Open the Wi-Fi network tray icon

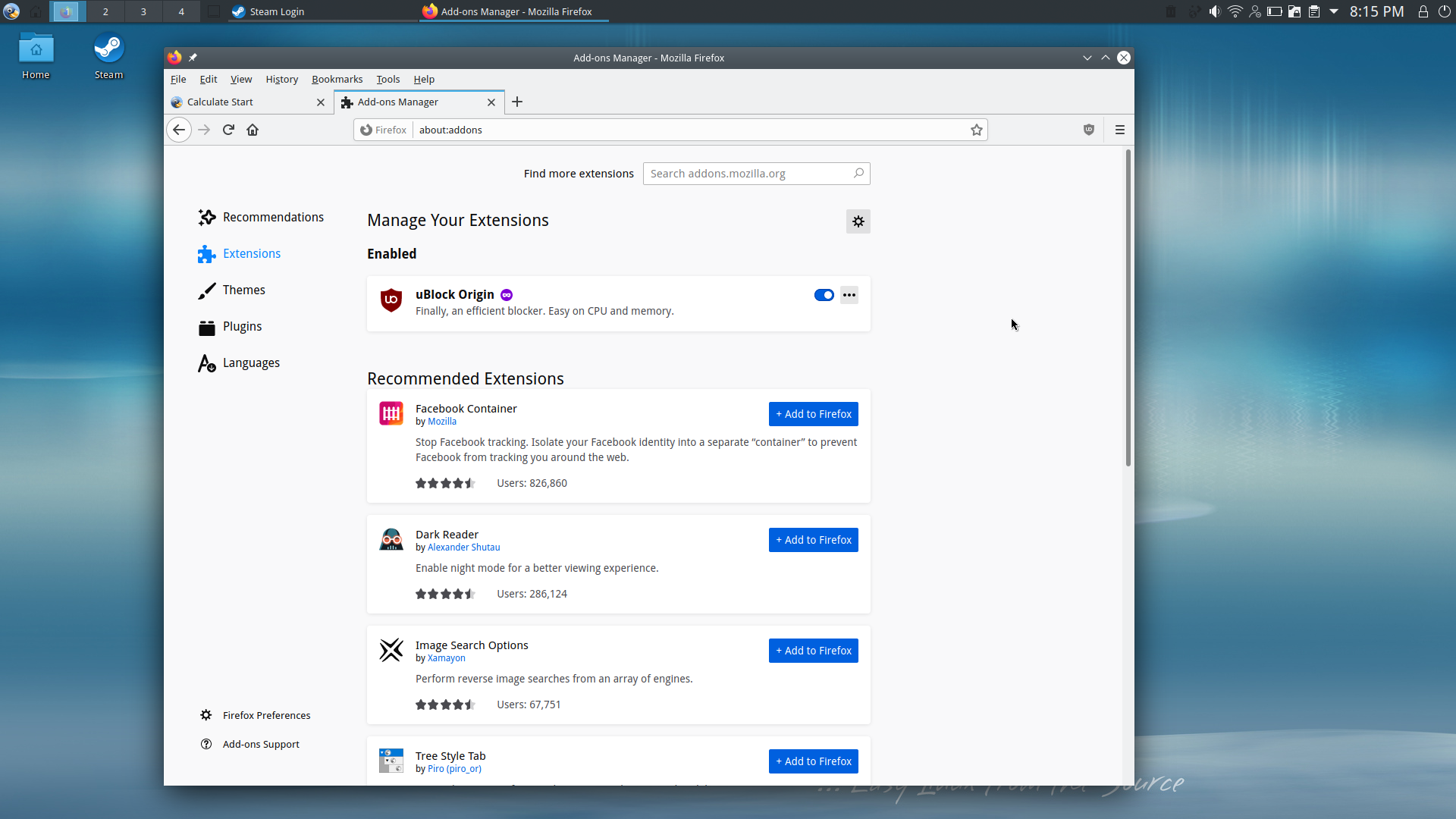[1235, 11]
